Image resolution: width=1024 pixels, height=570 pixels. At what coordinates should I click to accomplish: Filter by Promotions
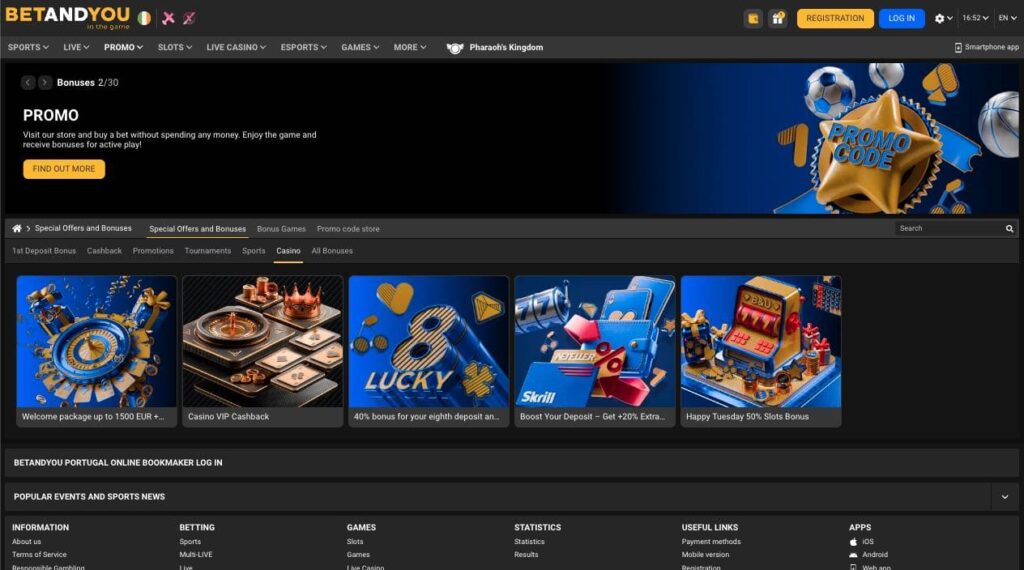153,251
